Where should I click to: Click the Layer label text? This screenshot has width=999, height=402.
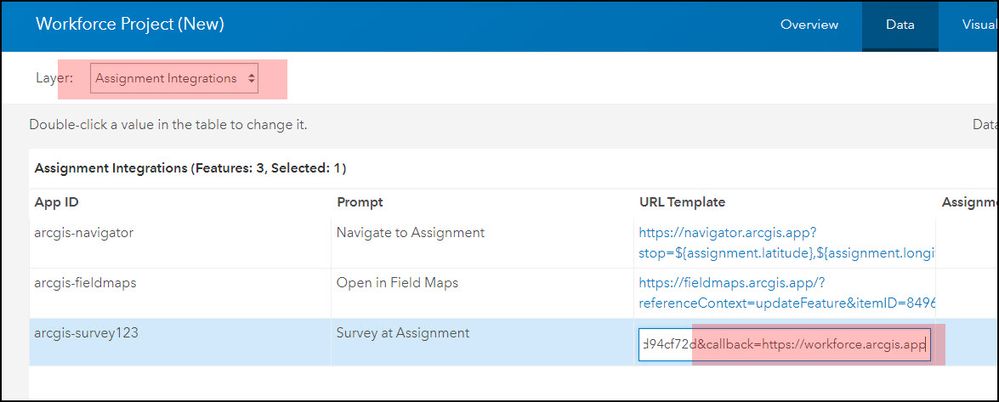coord(52,78)
